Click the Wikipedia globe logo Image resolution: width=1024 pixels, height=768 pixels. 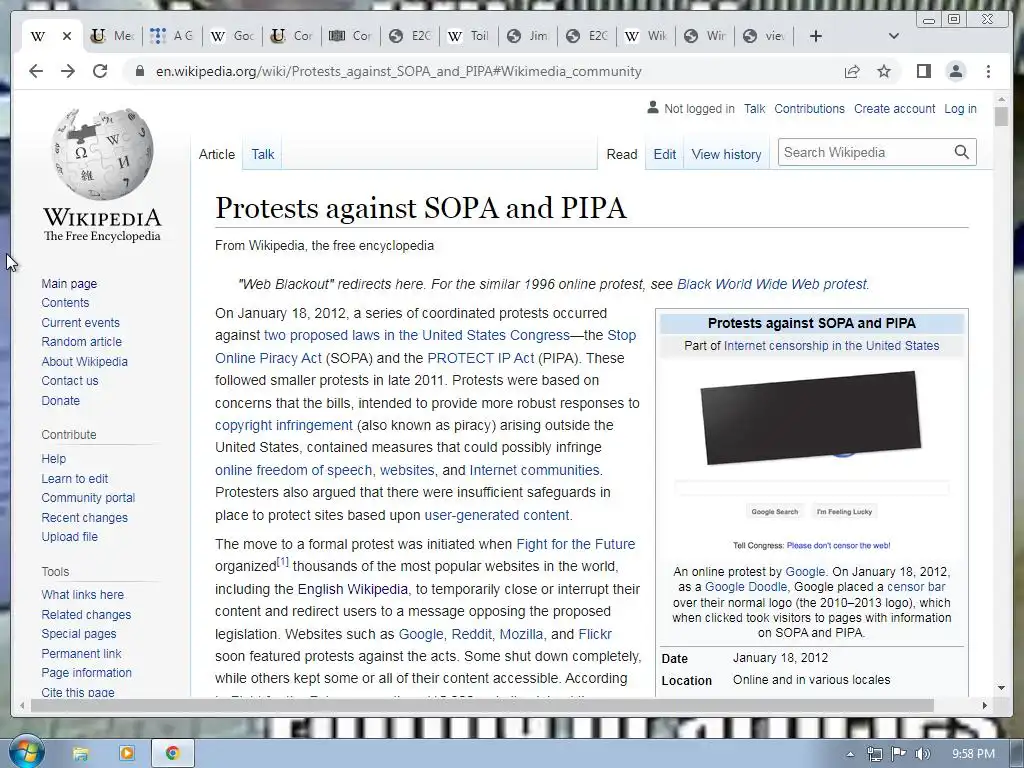point(103,154)
